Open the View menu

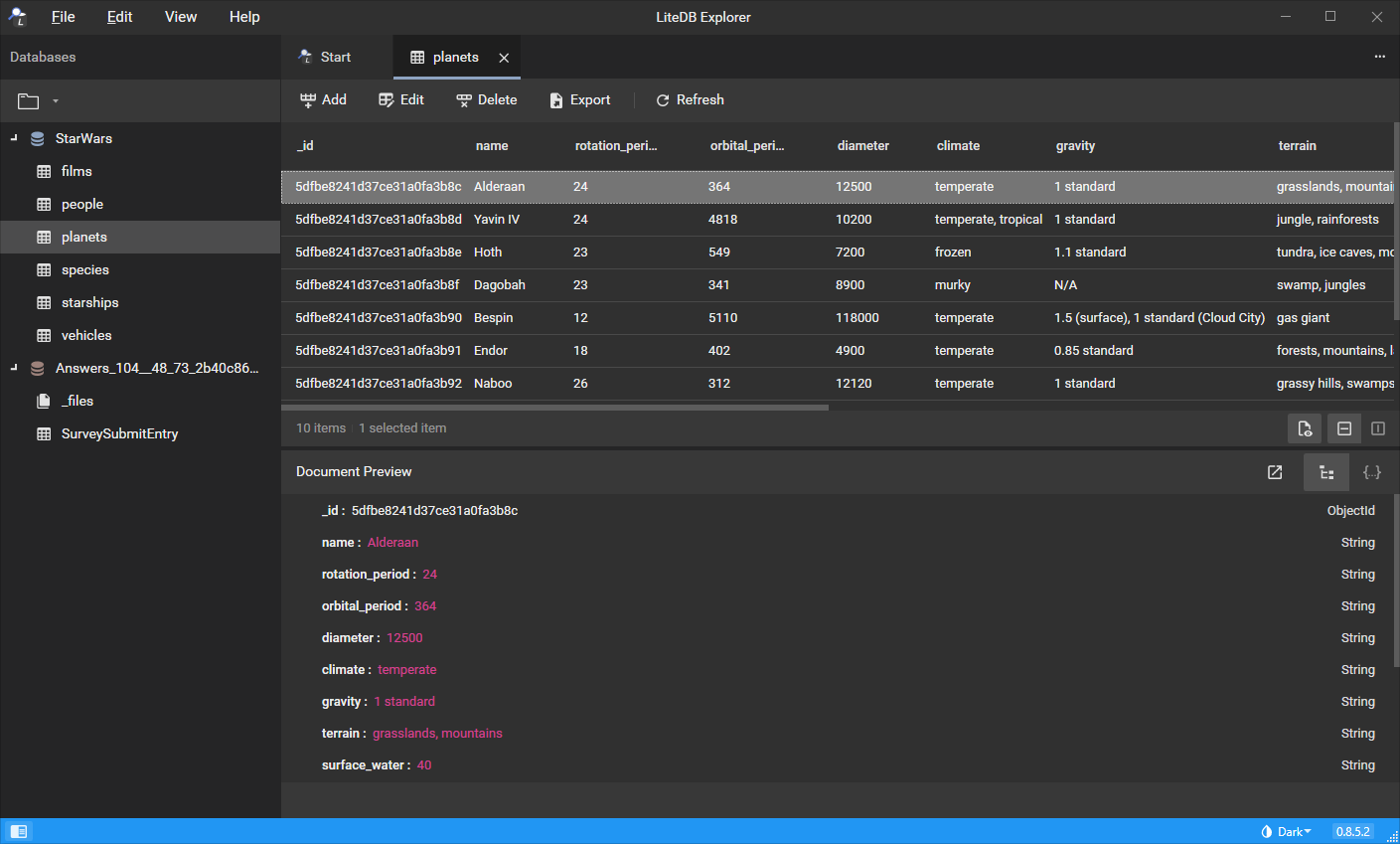click(x=181, y=17)
